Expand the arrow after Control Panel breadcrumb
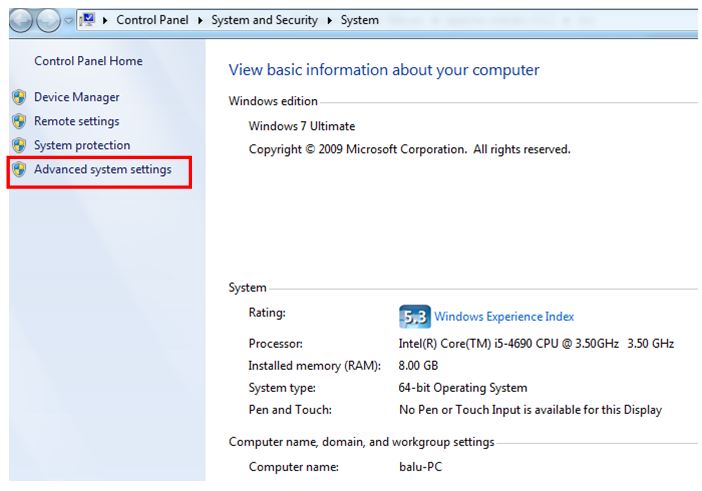The image size is (702, 491). (x=200, y=20)
